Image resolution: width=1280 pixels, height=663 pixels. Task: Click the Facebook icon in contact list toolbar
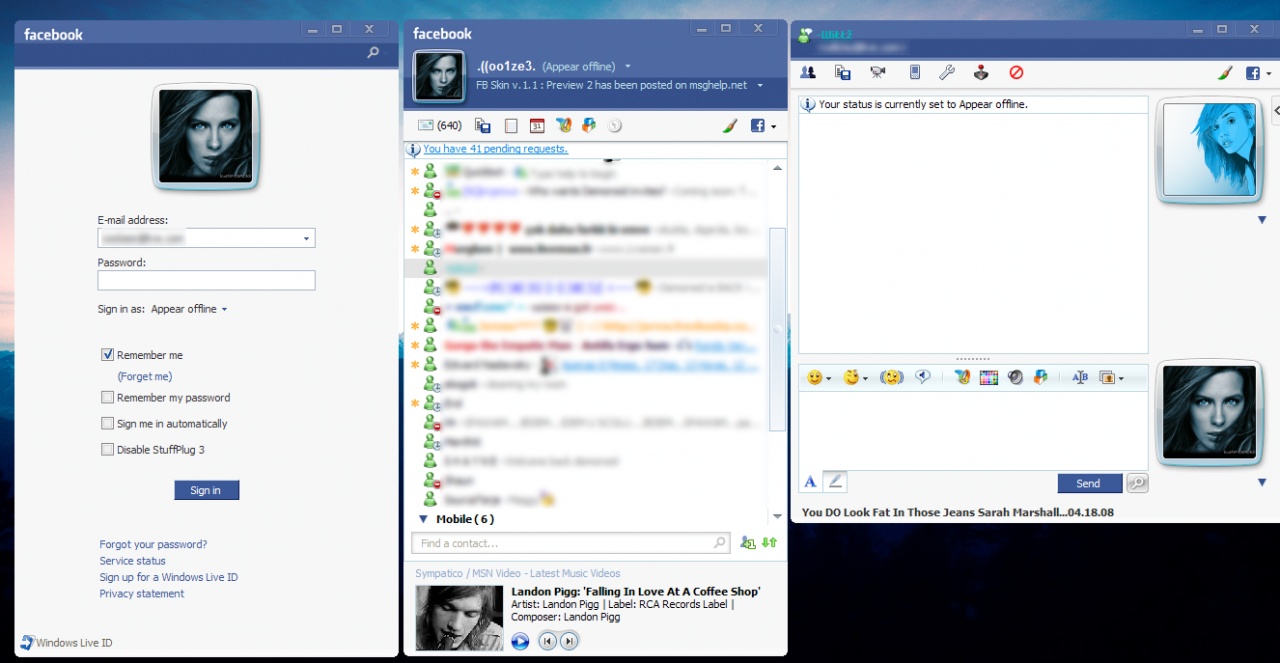click(x=757, y=126)
